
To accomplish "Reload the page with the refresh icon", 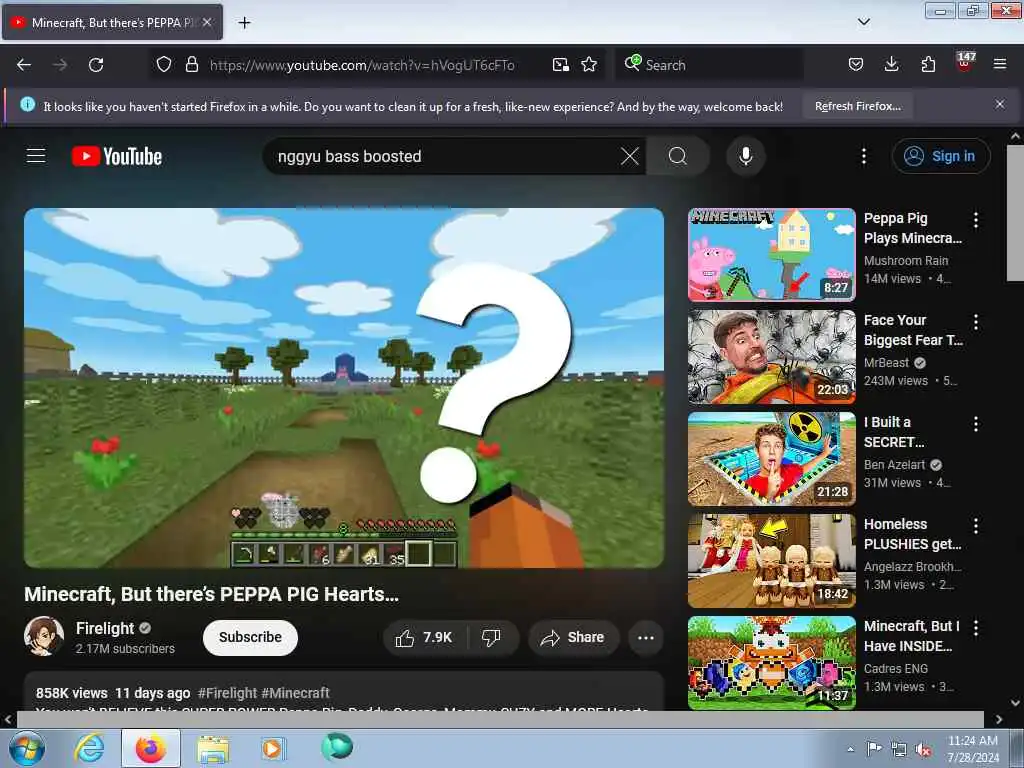I will (x=96, y=65).
